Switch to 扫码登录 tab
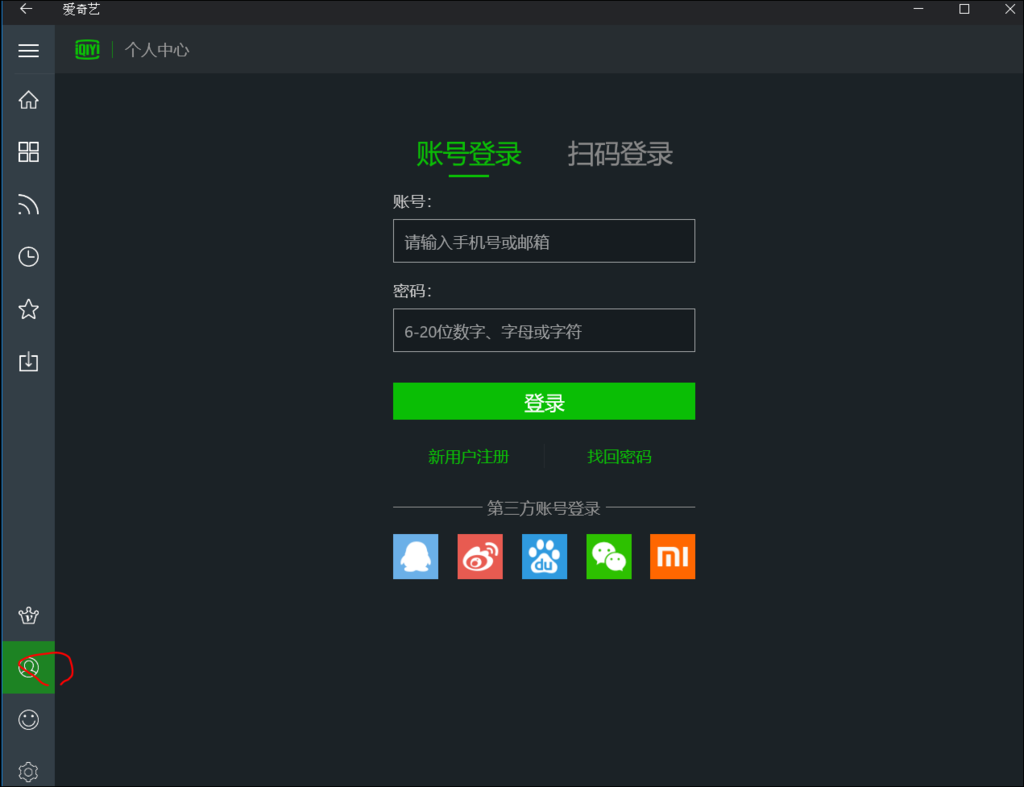Screen dimensions: 1024x787 pyautogui.click(x=620, y=154)
